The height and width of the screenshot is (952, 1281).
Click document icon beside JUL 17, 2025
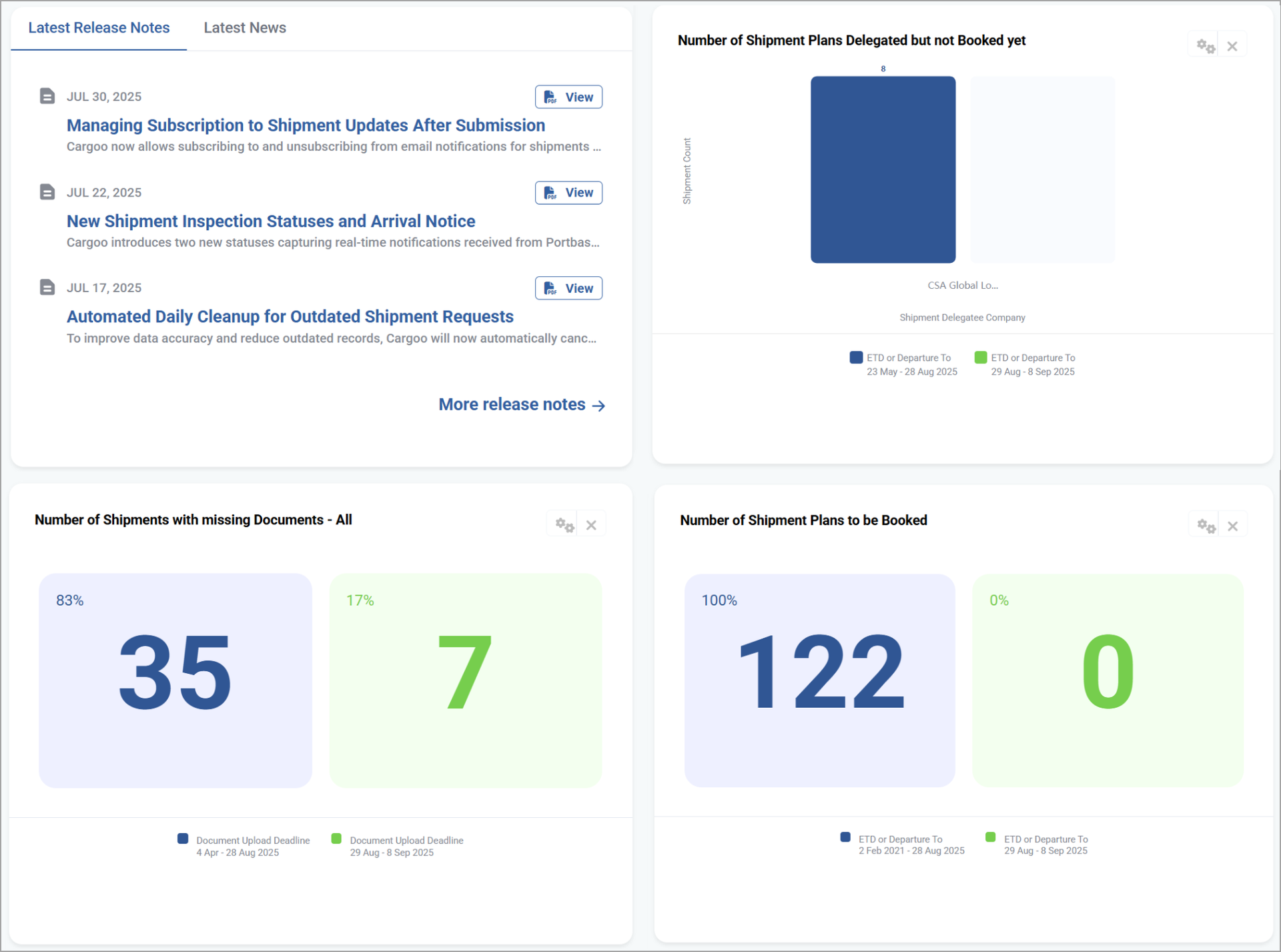[47, 288]
